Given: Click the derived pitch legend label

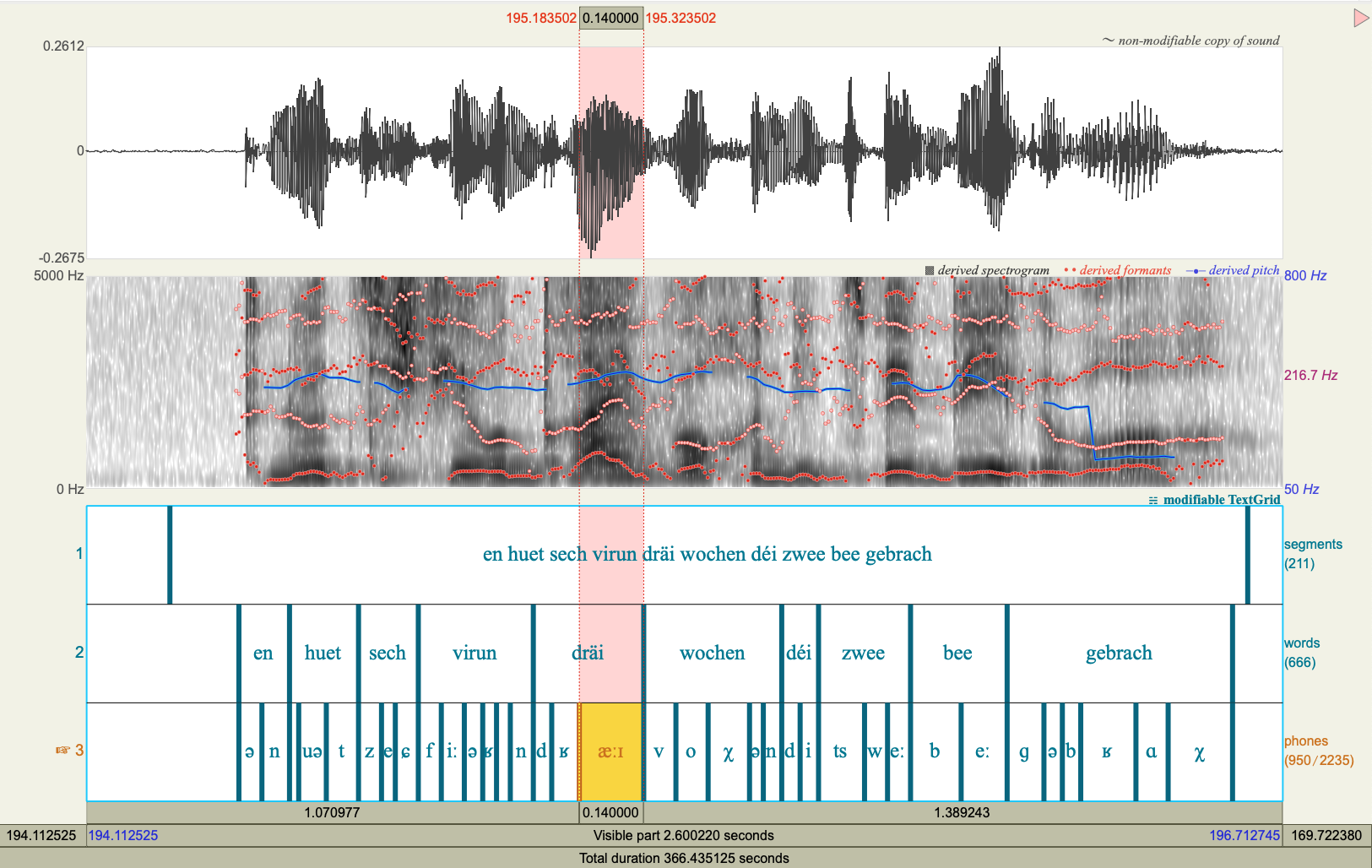Looking at the screenshot, I should click(x=1243, y=270).
